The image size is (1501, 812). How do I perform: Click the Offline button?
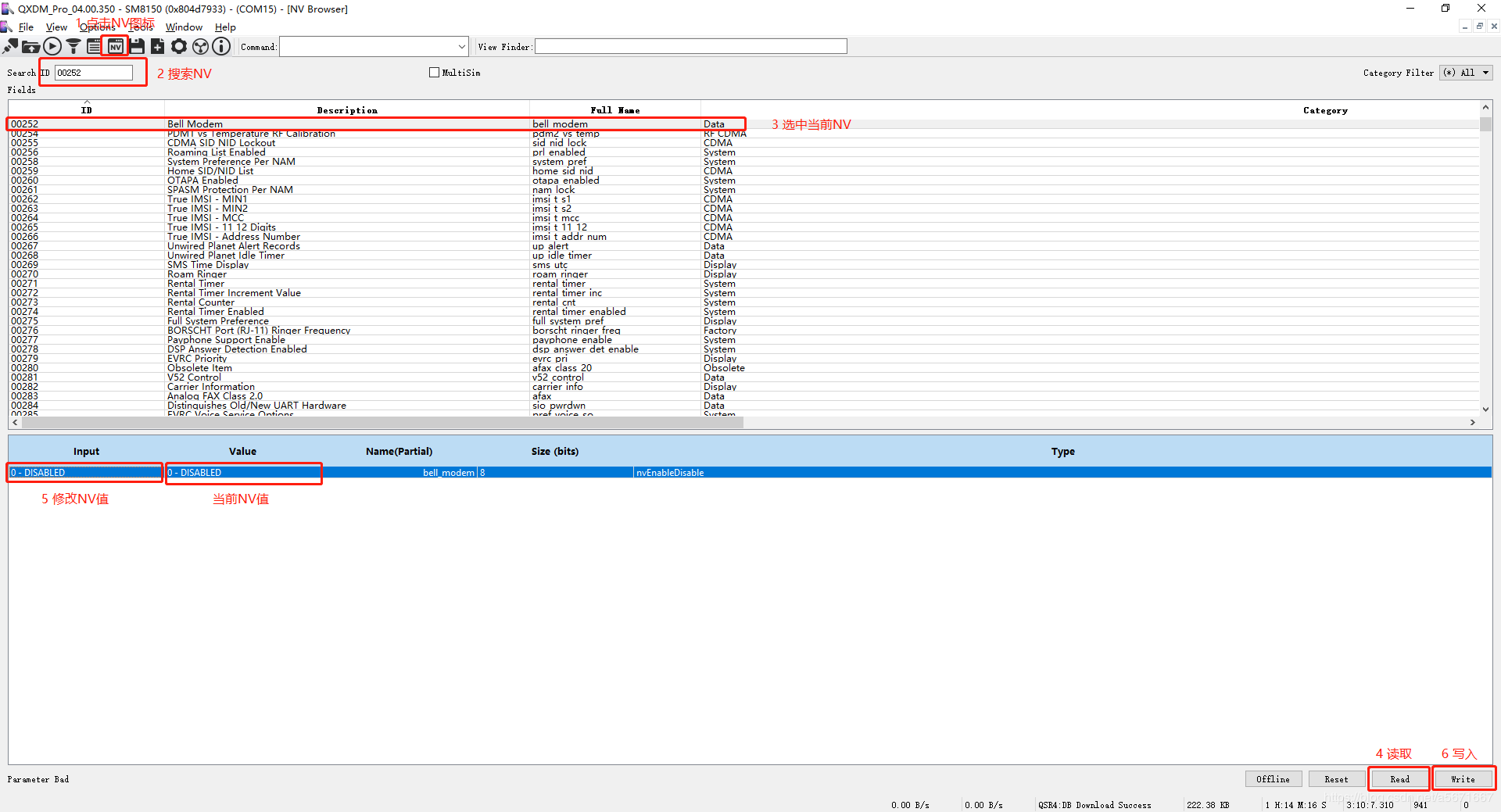coord(1274,779)
